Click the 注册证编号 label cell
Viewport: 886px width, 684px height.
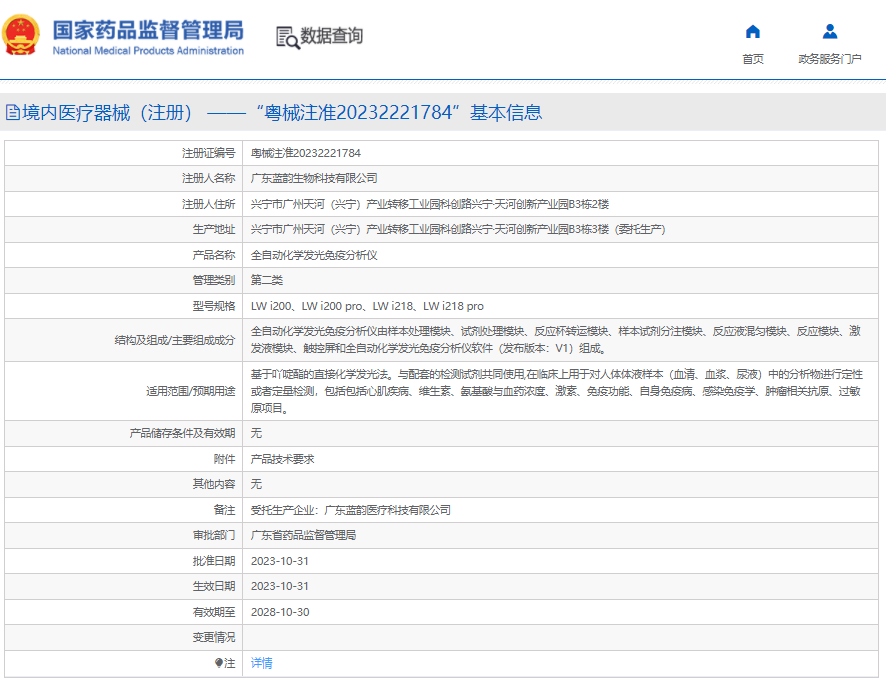click(209, 153)
